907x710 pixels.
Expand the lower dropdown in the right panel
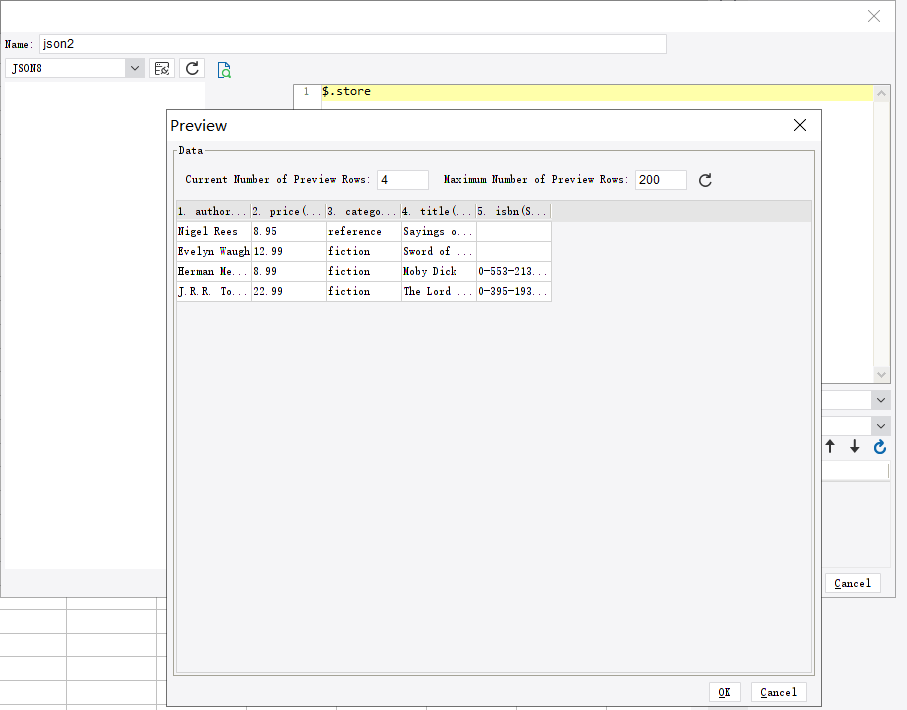point(879,425)
